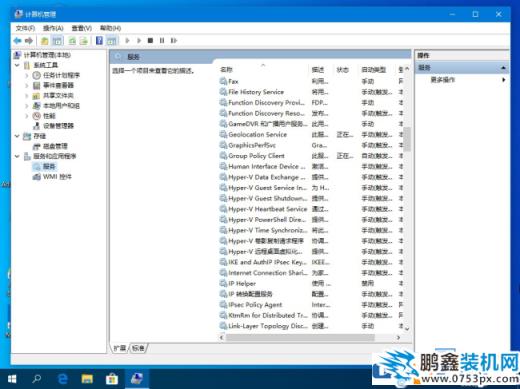Click the horizontal scrollbar thumb
The width and height of the screenshot is (520, 389).
pos(300,337)
